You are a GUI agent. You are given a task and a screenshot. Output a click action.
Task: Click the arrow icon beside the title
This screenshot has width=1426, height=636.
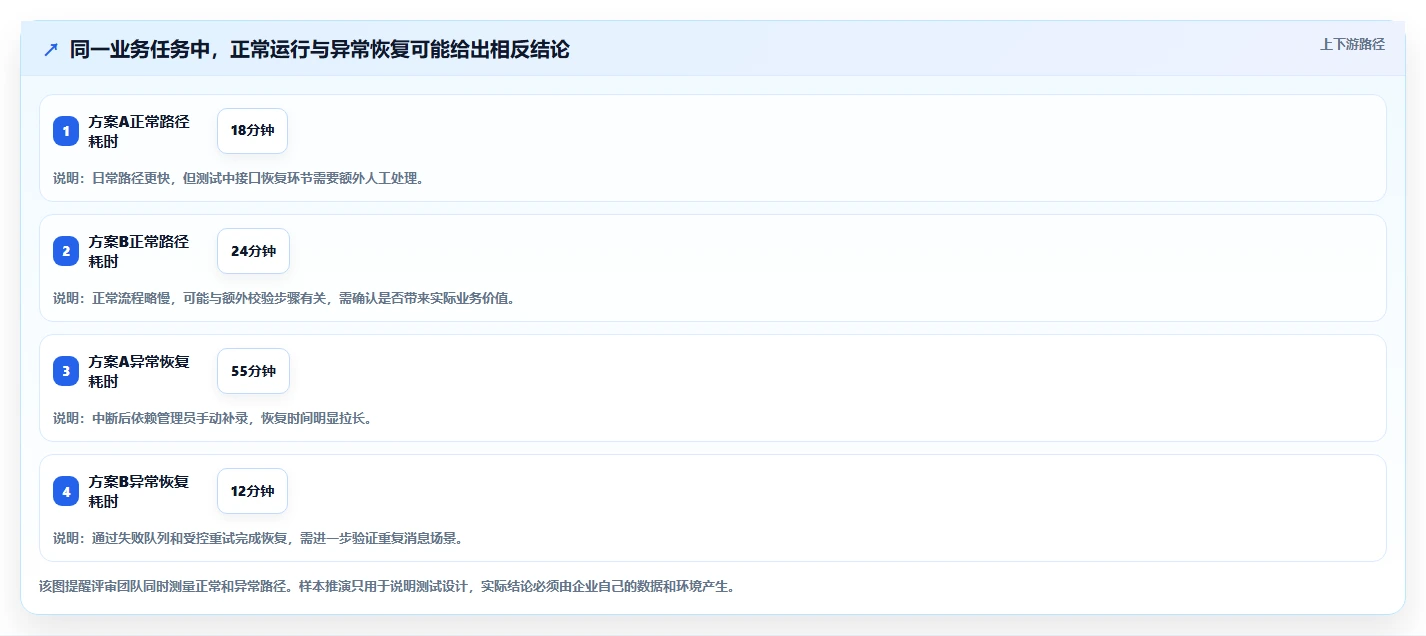(51, 49)
